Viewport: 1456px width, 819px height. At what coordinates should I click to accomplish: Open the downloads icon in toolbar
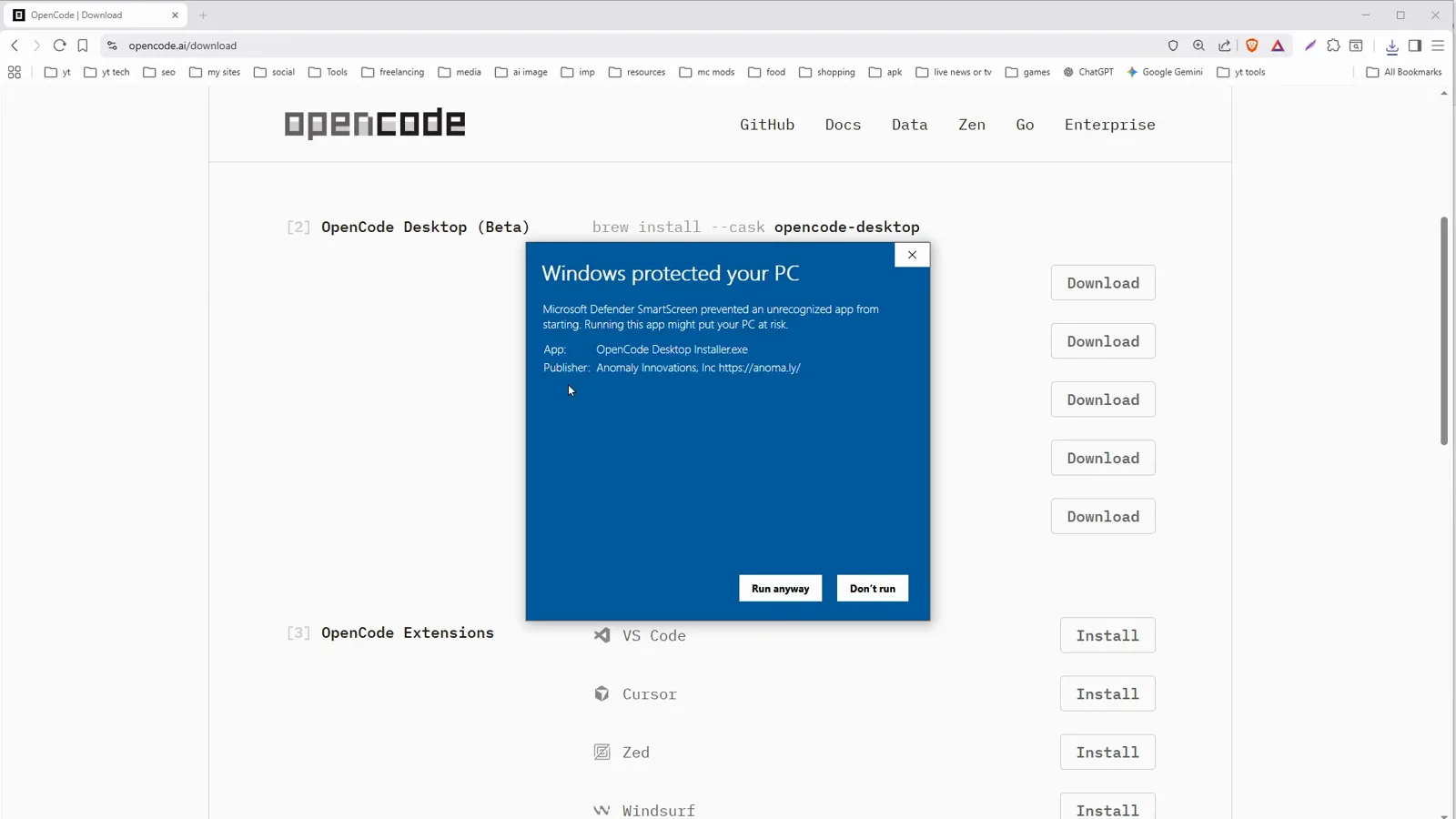pyautogui.click(x=1392, y=45)
